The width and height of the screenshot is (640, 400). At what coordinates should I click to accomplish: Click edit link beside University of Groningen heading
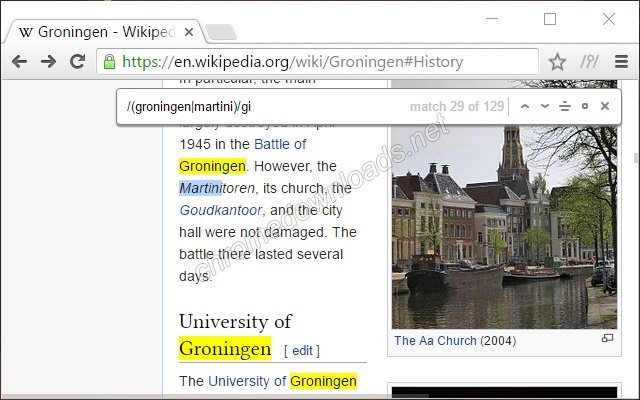302,351
